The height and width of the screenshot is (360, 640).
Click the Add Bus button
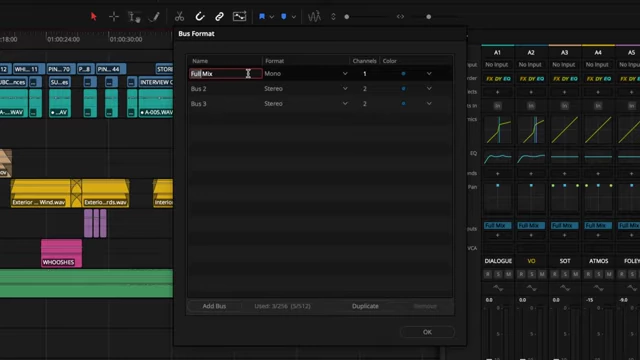coord(214,306)
